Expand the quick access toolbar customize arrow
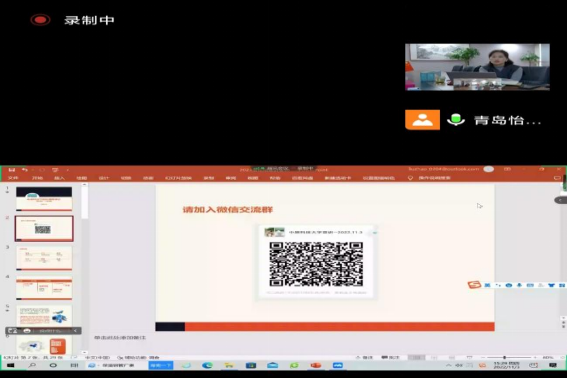The image size is (567, 378). pyautogui.click(x=68, y=170)
